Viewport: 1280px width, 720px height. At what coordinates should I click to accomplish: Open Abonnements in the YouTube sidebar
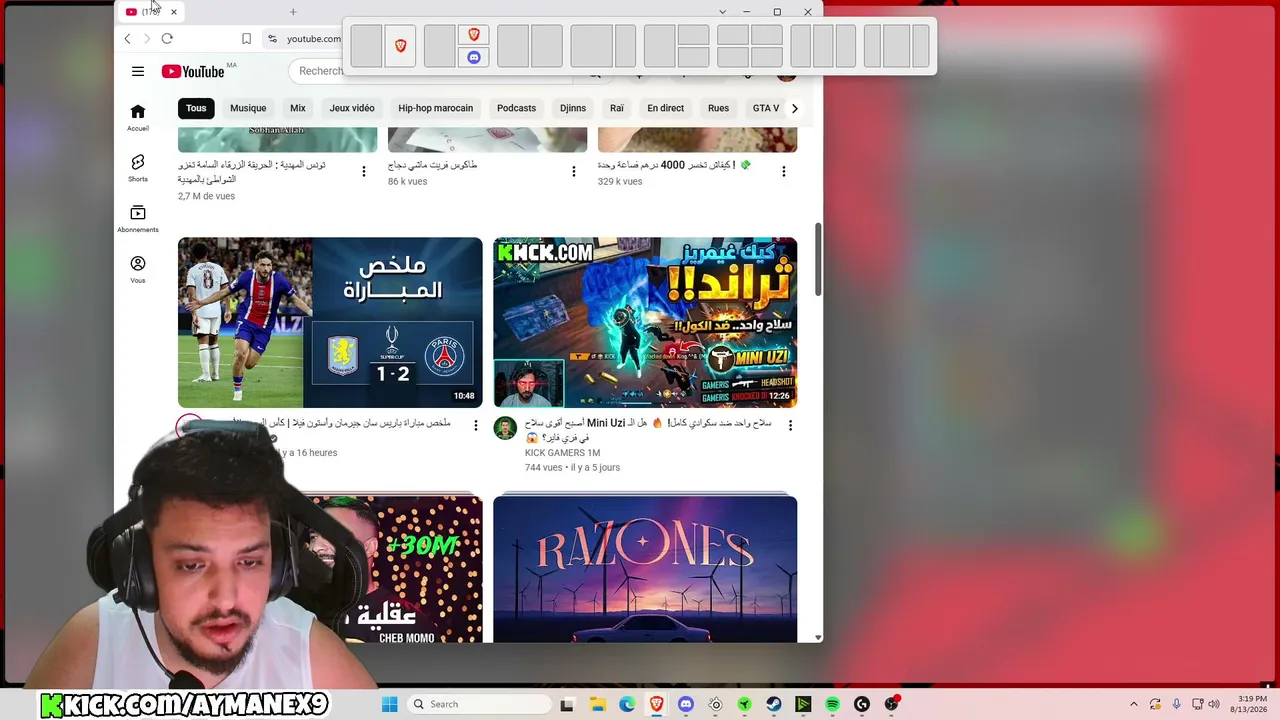click(x=138, y=219)
